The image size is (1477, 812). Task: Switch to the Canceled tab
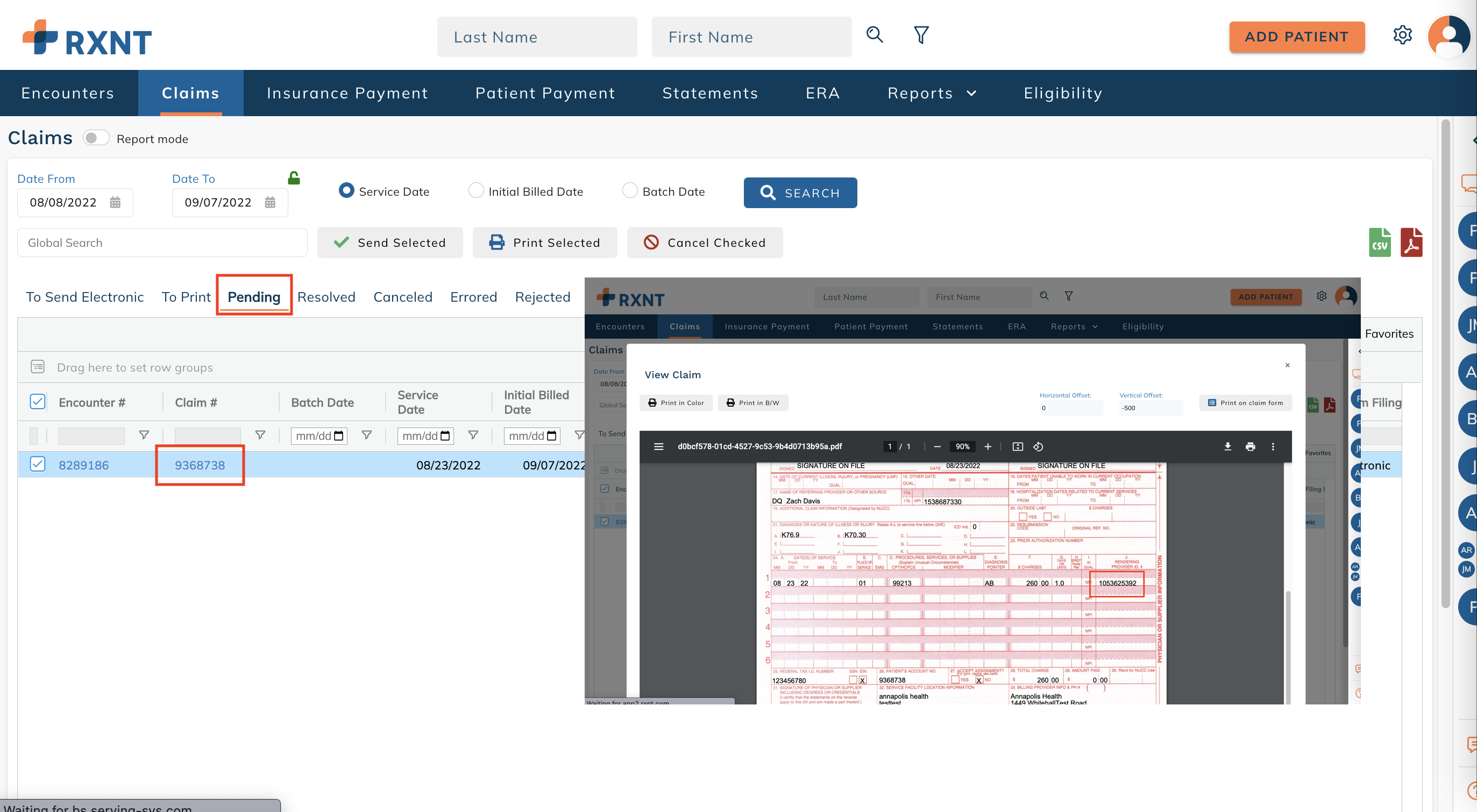pos(402,297)
